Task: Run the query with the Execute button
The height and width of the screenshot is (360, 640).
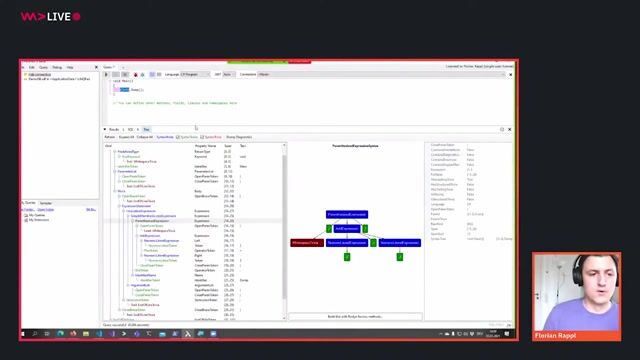Action: point(107,75)
